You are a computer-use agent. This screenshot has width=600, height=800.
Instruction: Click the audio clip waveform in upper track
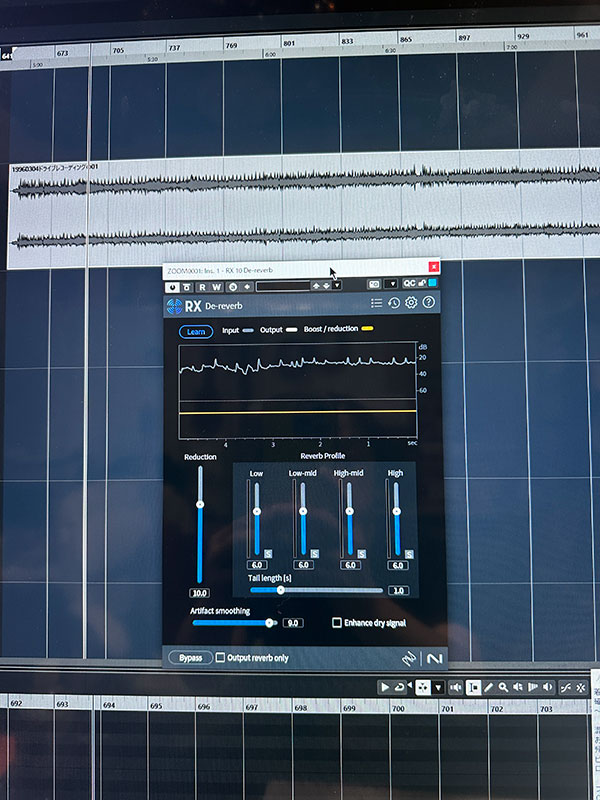point(306,209)
